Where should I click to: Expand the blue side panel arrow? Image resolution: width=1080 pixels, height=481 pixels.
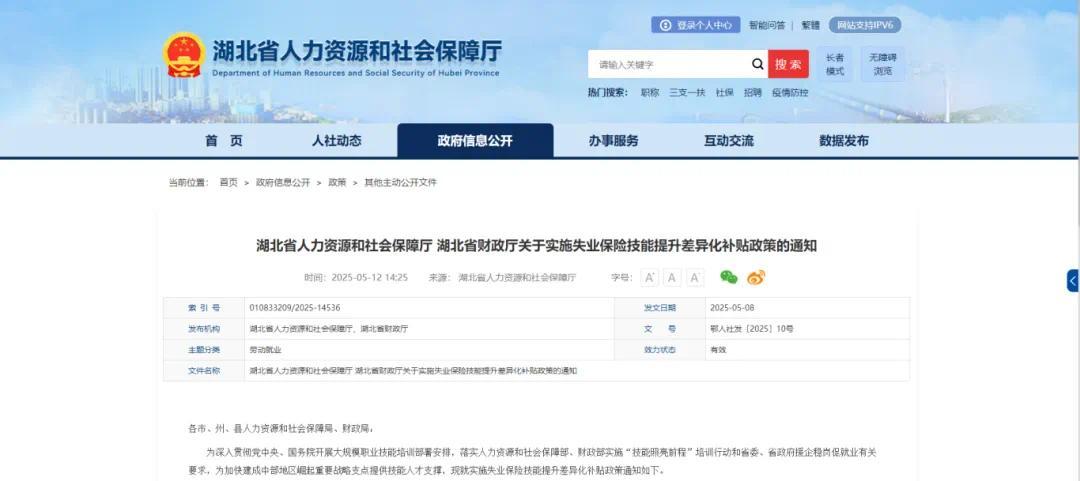1073,280
